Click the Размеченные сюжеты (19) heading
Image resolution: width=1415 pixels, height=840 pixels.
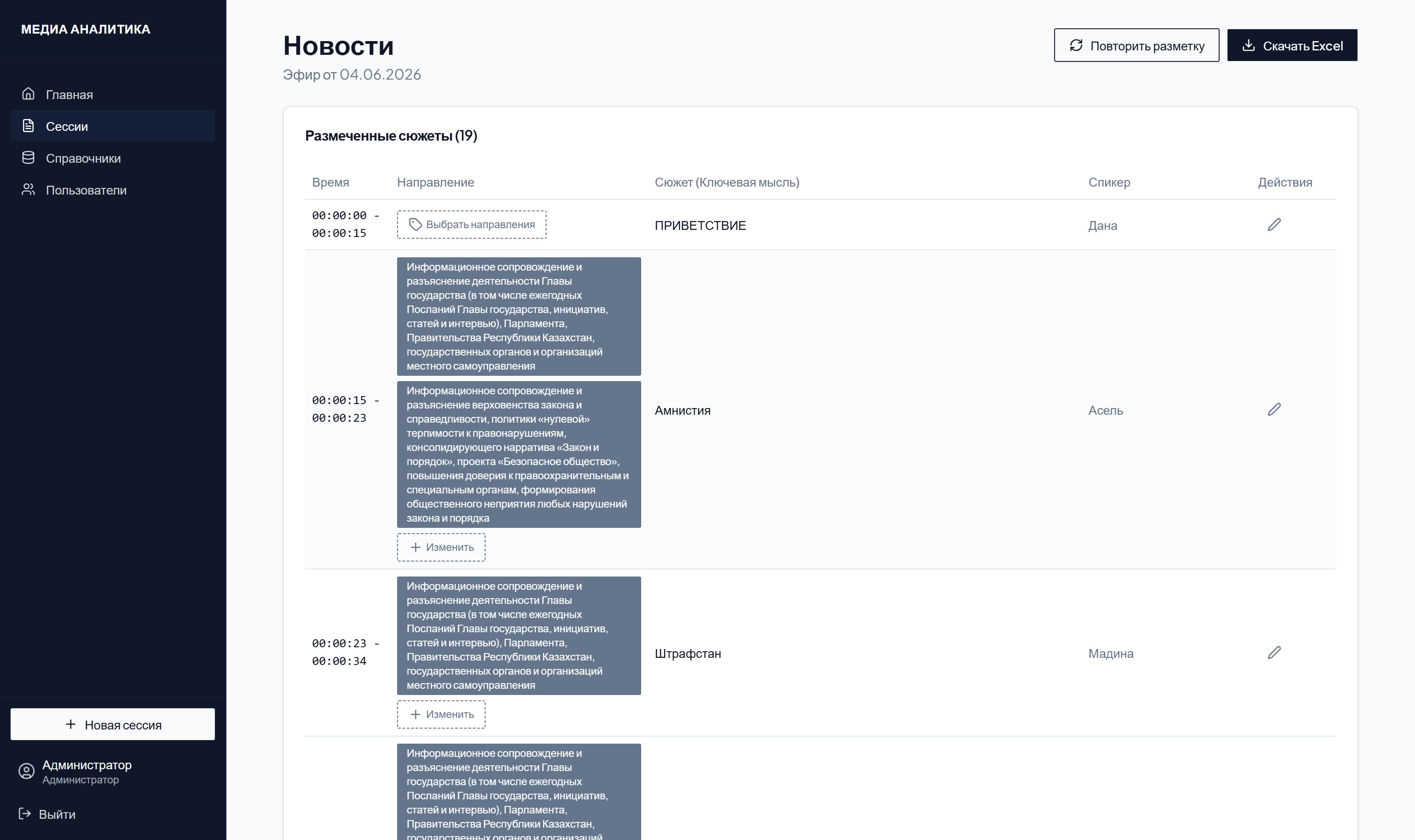tap(391, 136)
